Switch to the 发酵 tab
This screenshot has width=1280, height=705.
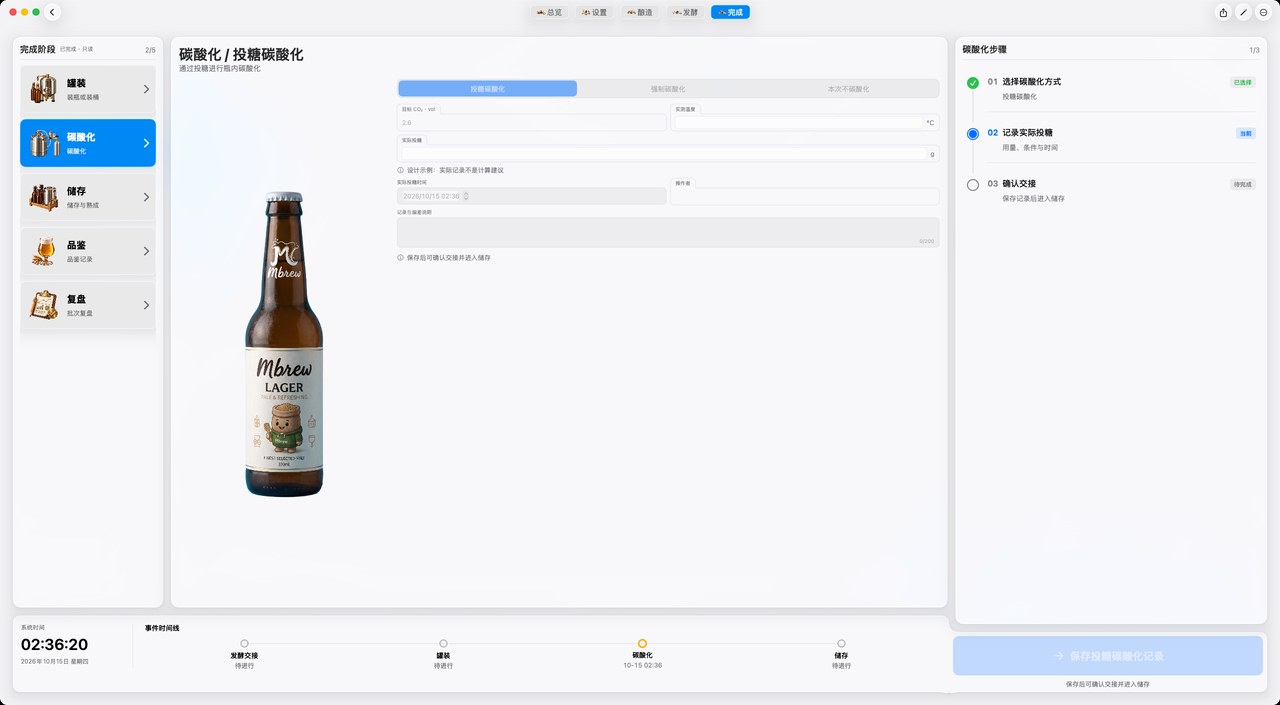[x=684, y=12]
